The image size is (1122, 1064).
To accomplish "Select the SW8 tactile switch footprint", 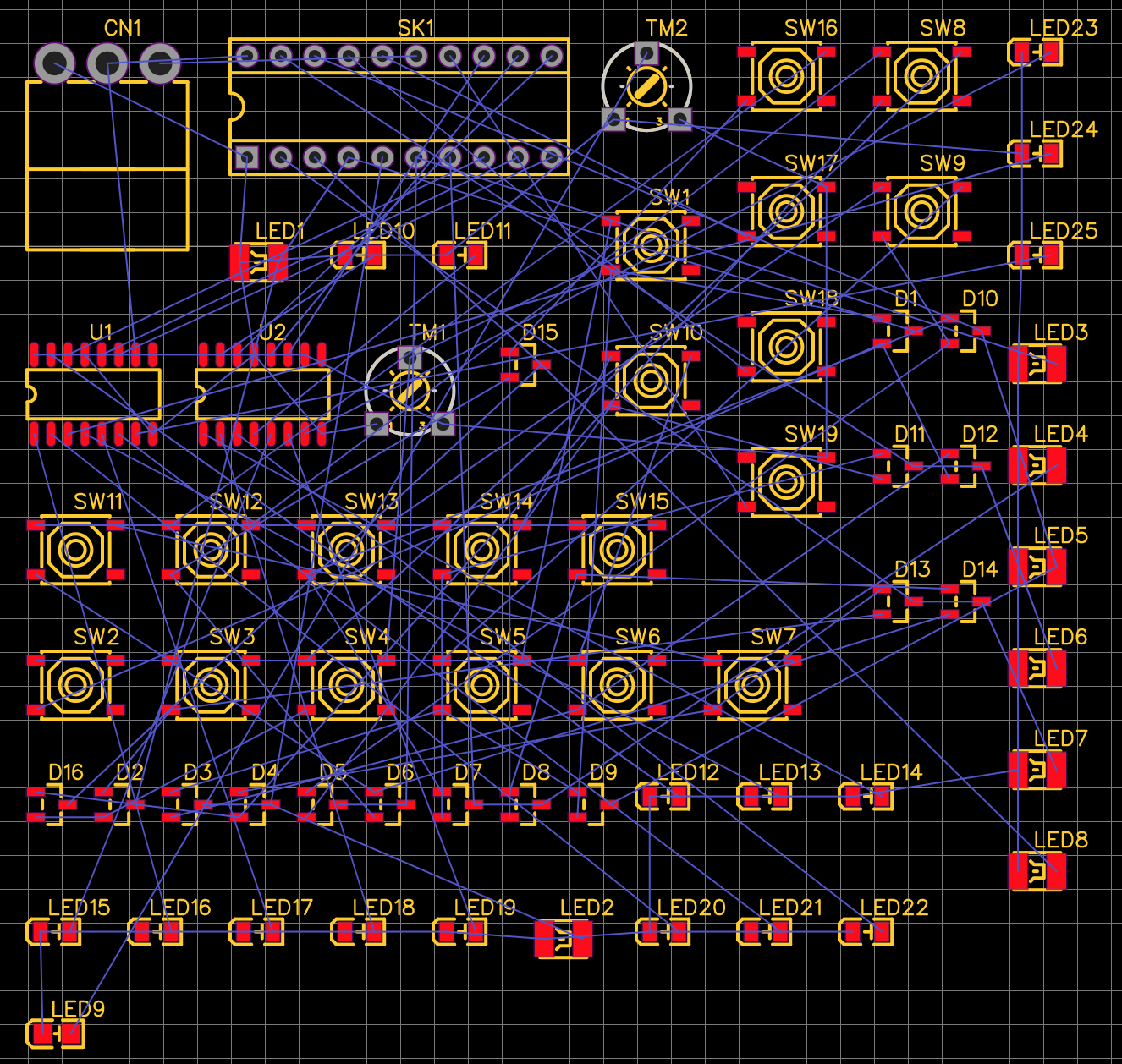I will [921, 76].
